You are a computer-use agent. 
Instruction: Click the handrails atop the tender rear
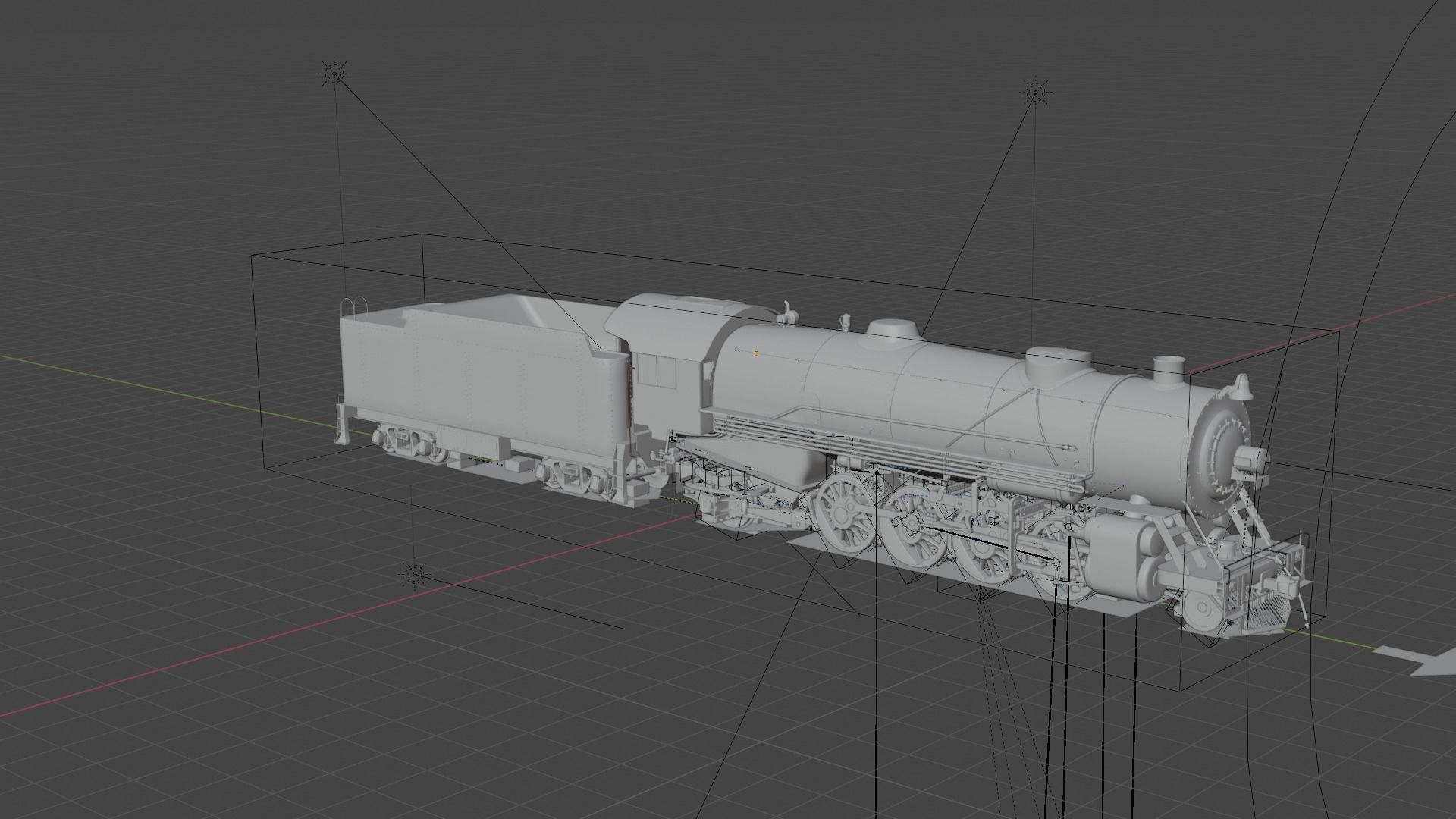pyautogui.click(x=355, y=307)
